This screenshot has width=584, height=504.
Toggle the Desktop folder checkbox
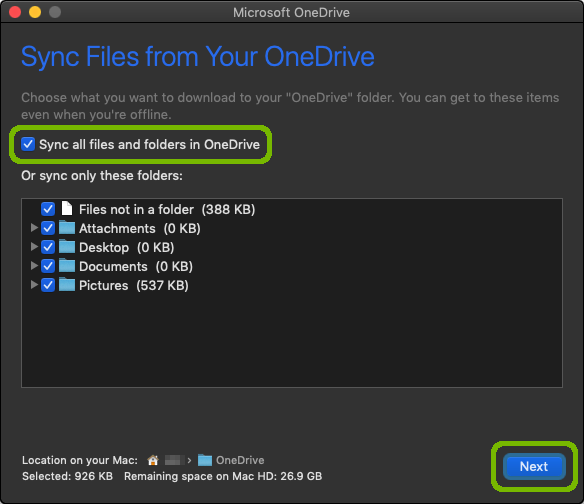[48, 247]
